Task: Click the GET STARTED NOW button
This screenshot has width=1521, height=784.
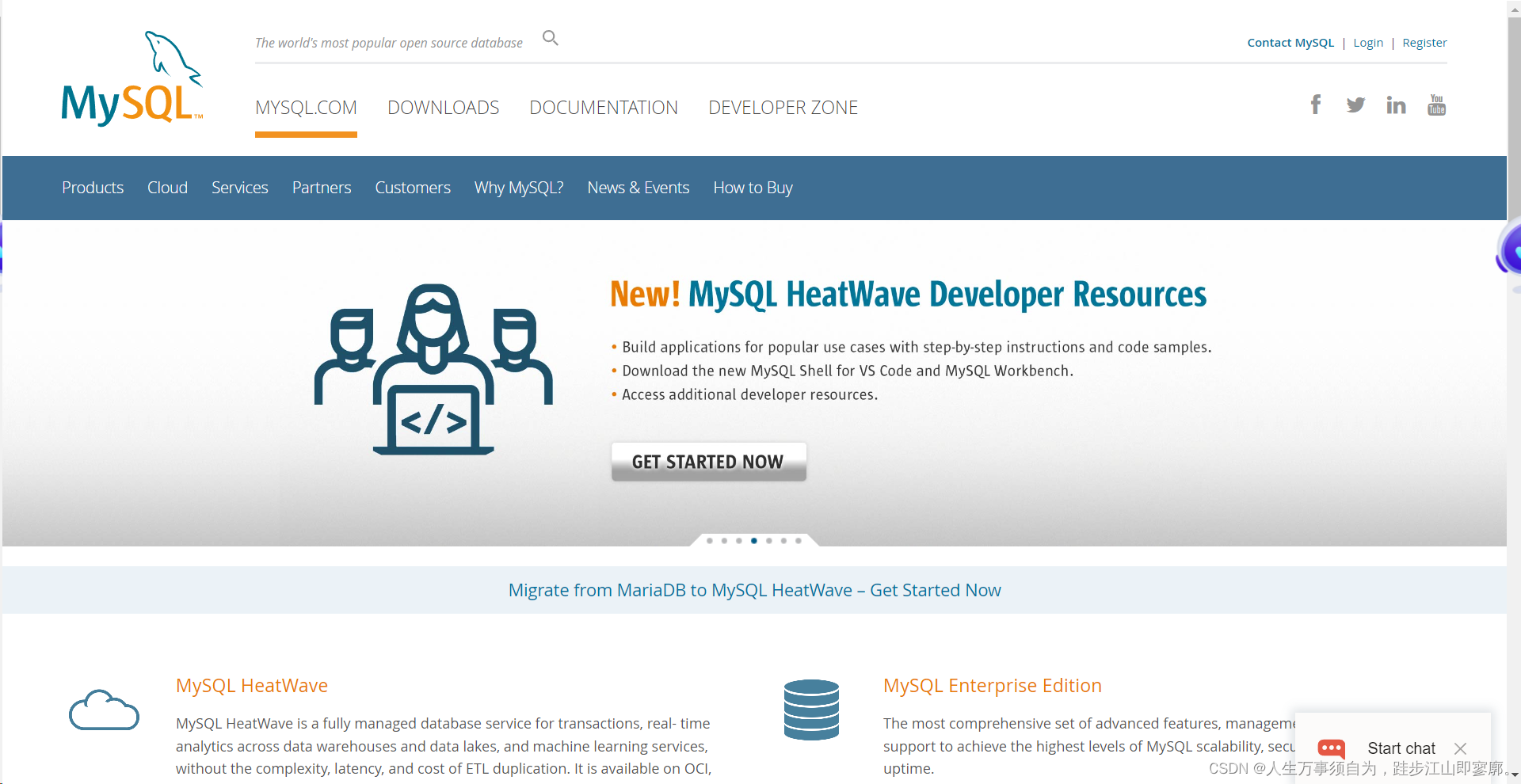Action: 708,461
